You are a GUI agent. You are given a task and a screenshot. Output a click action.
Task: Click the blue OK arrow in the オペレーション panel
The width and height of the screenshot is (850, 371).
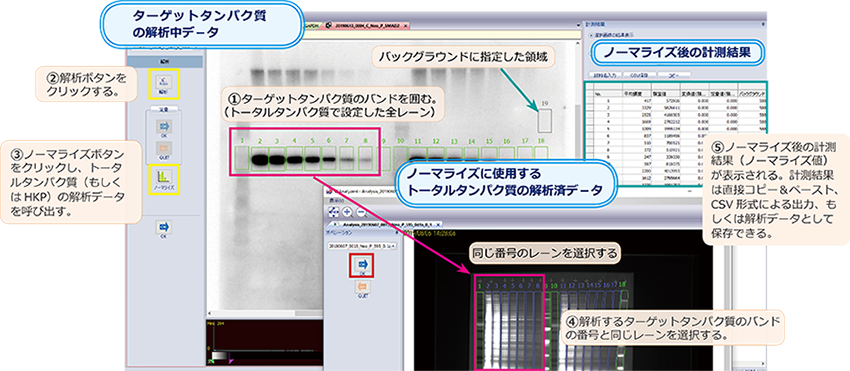[x=363, y=265]
